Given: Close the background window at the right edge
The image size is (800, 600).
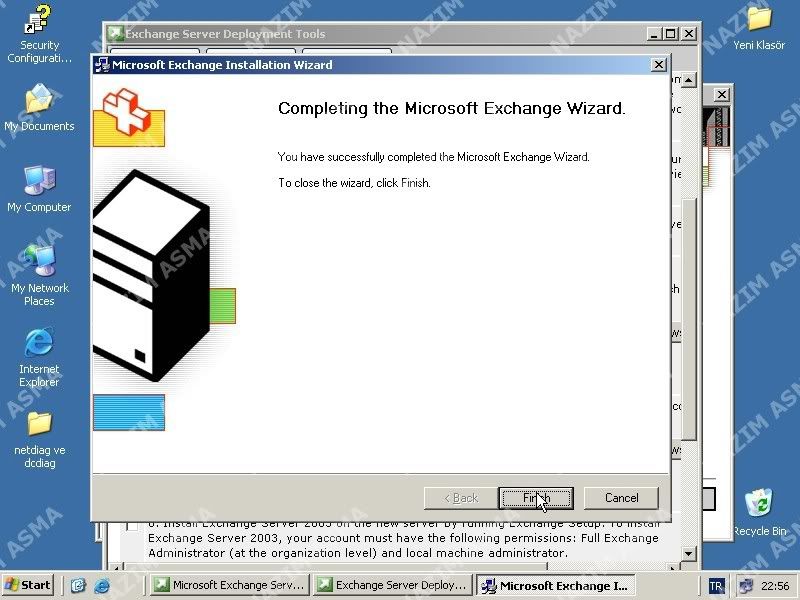Looking at the screenshot, I should click(x=721, y=94).
